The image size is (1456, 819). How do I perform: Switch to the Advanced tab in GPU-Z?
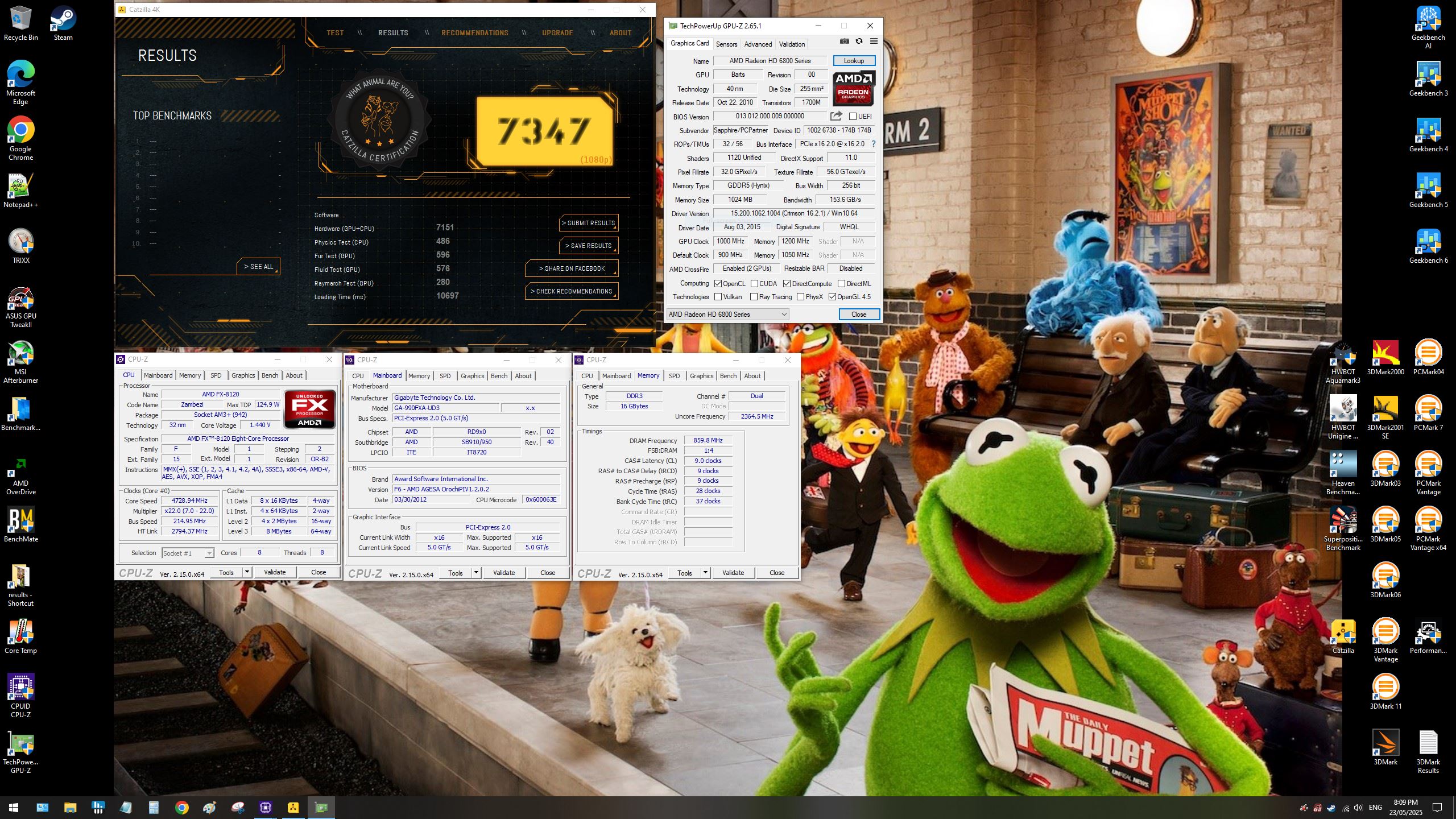(758, 44)
